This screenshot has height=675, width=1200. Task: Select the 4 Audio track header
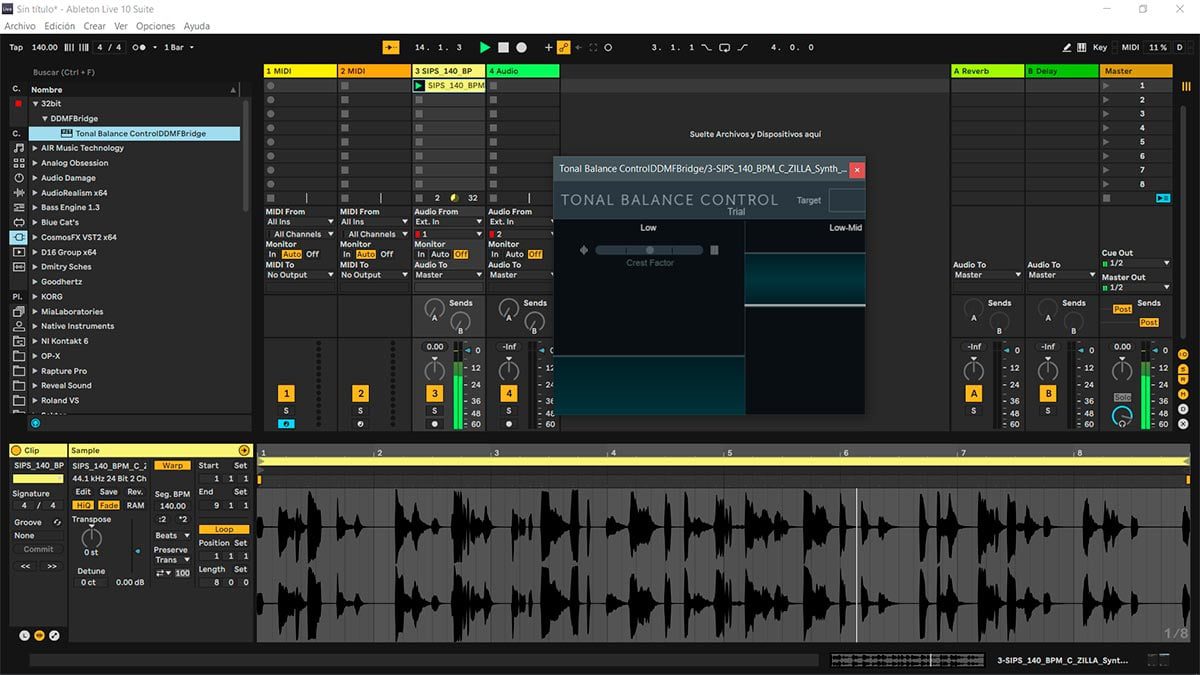coord(523,71)
